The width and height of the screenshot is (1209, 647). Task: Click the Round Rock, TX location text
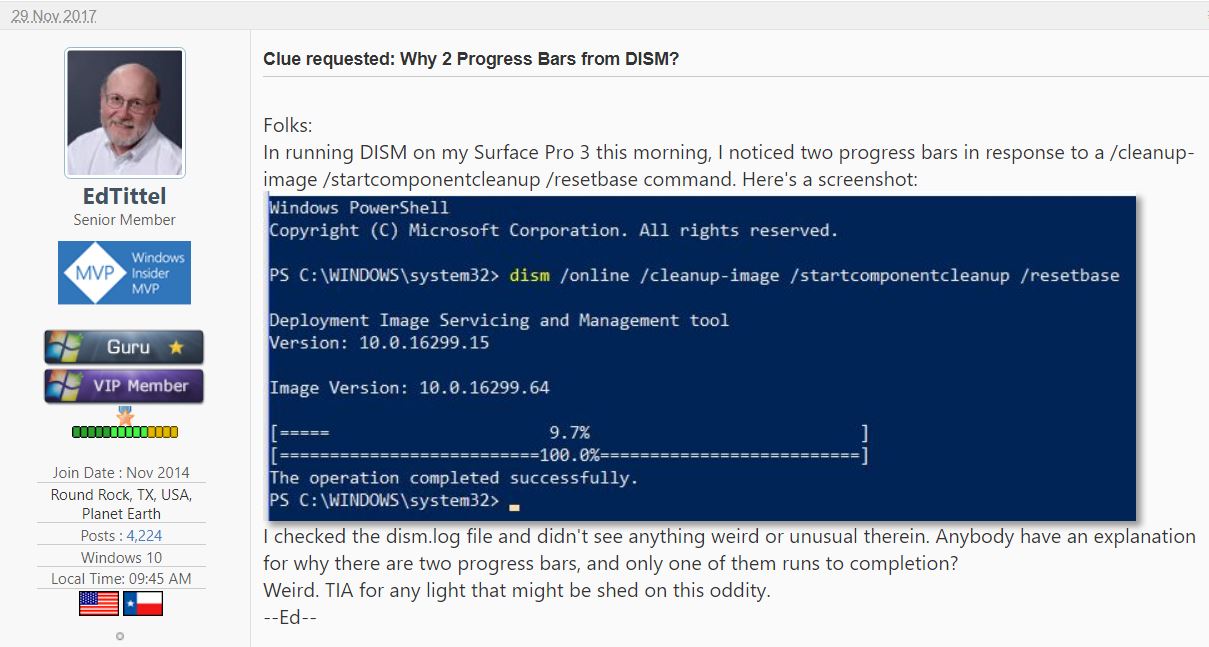point(123,495)
